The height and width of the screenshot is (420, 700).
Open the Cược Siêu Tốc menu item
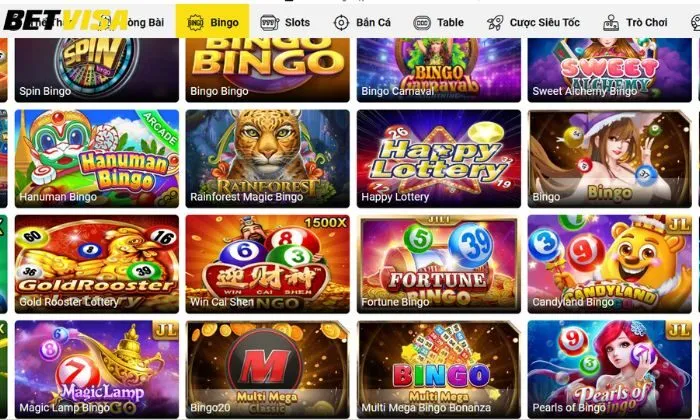coord(533,22)
